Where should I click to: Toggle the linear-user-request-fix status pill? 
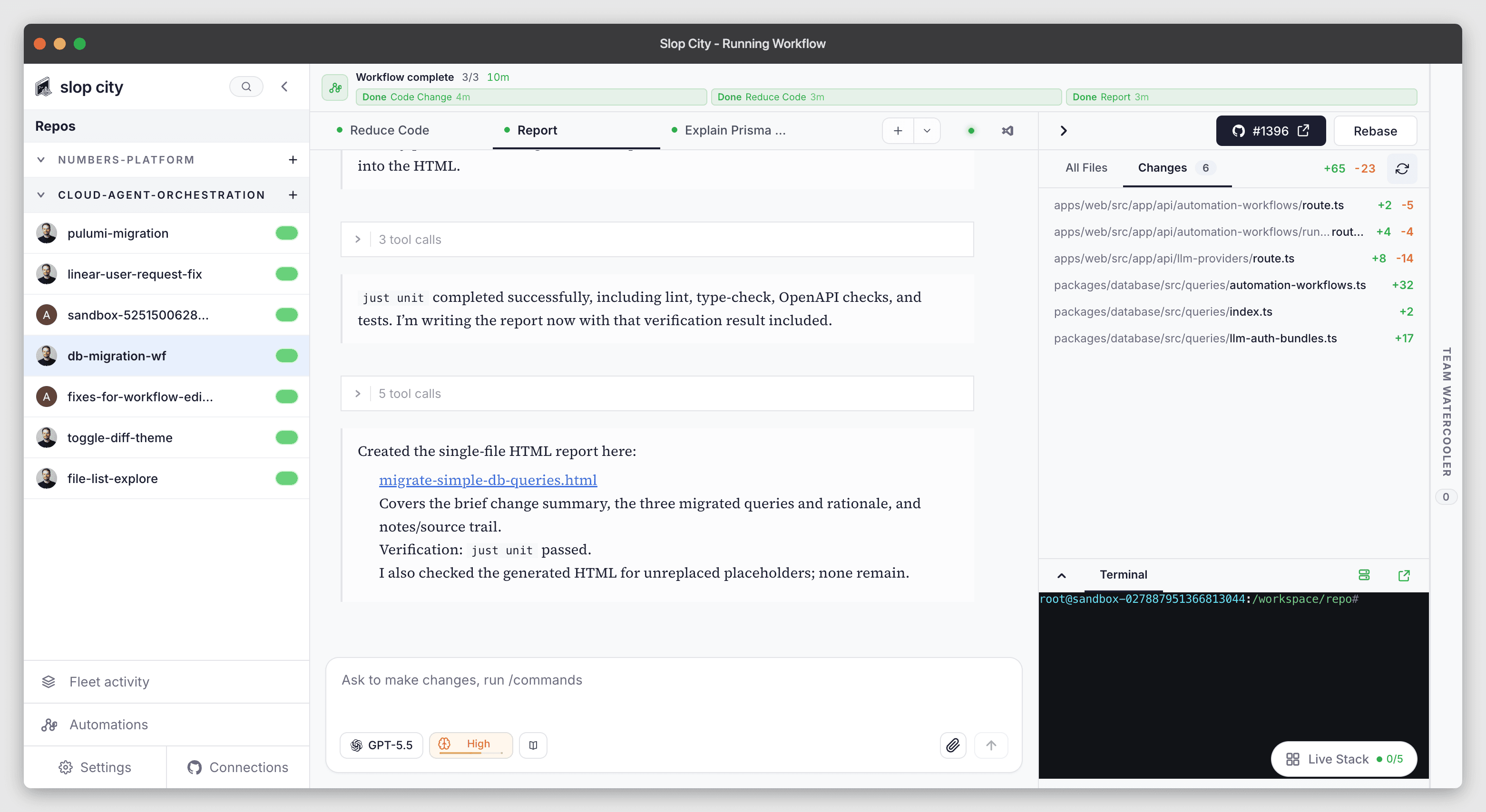[287, 274]
